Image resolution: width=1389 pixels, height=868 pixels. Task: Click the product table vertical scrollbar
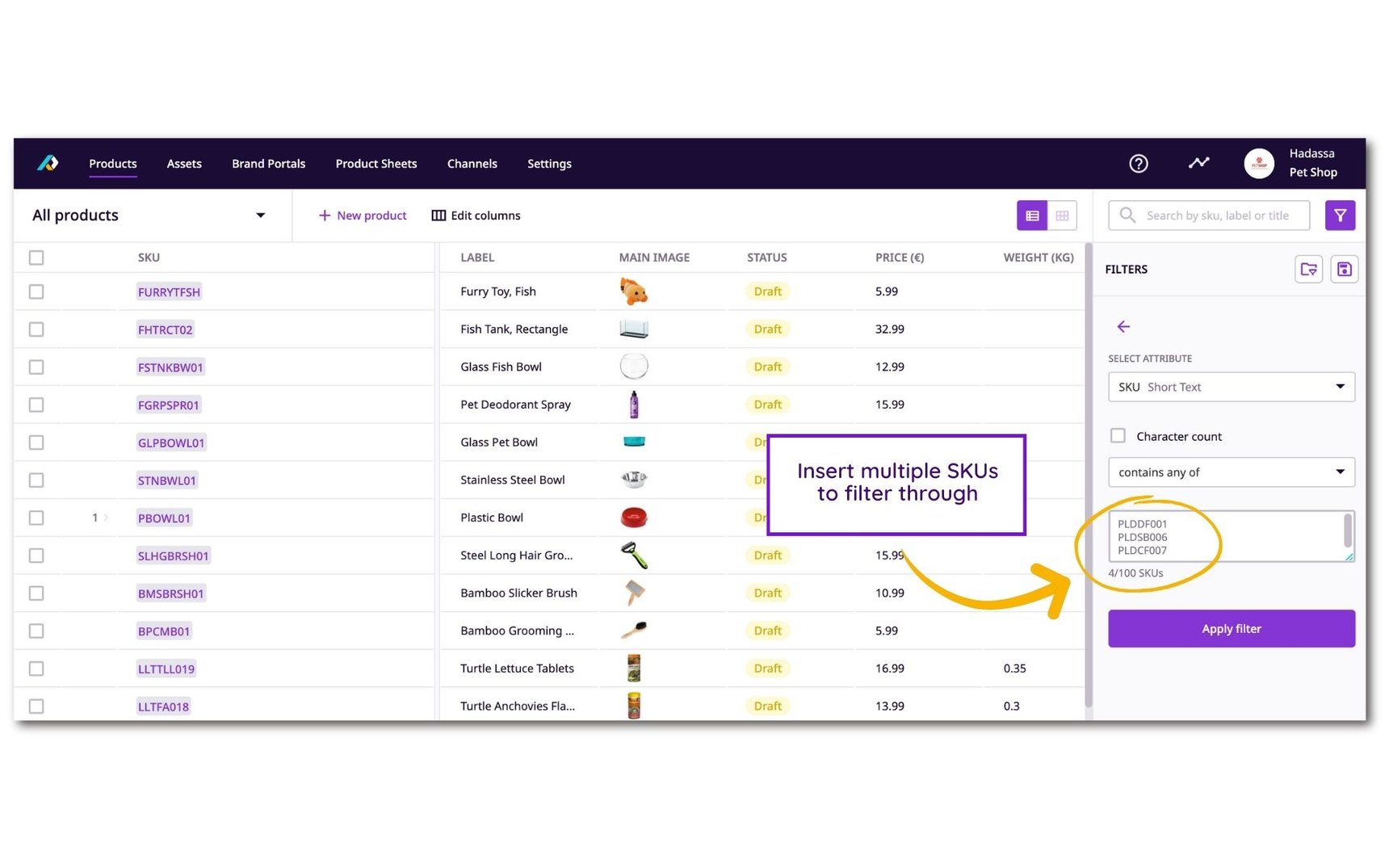1088,476
